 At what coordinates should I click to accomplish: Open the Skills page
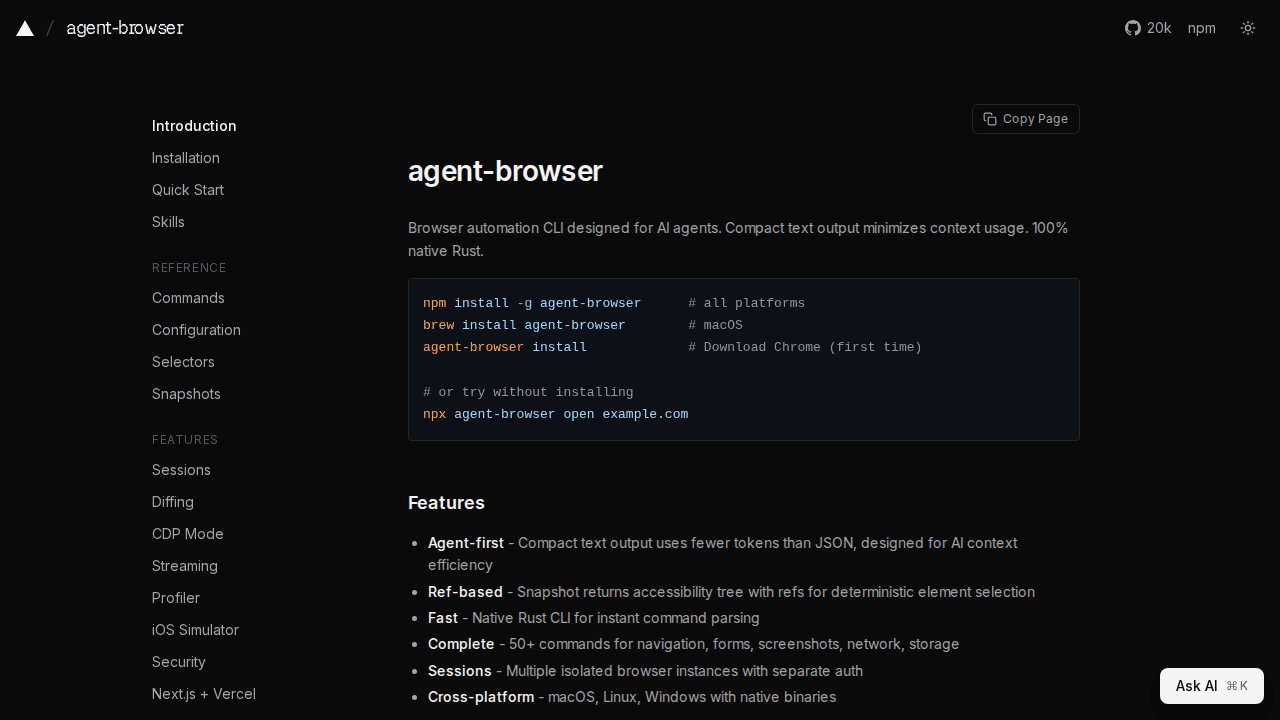click(168, 222)
